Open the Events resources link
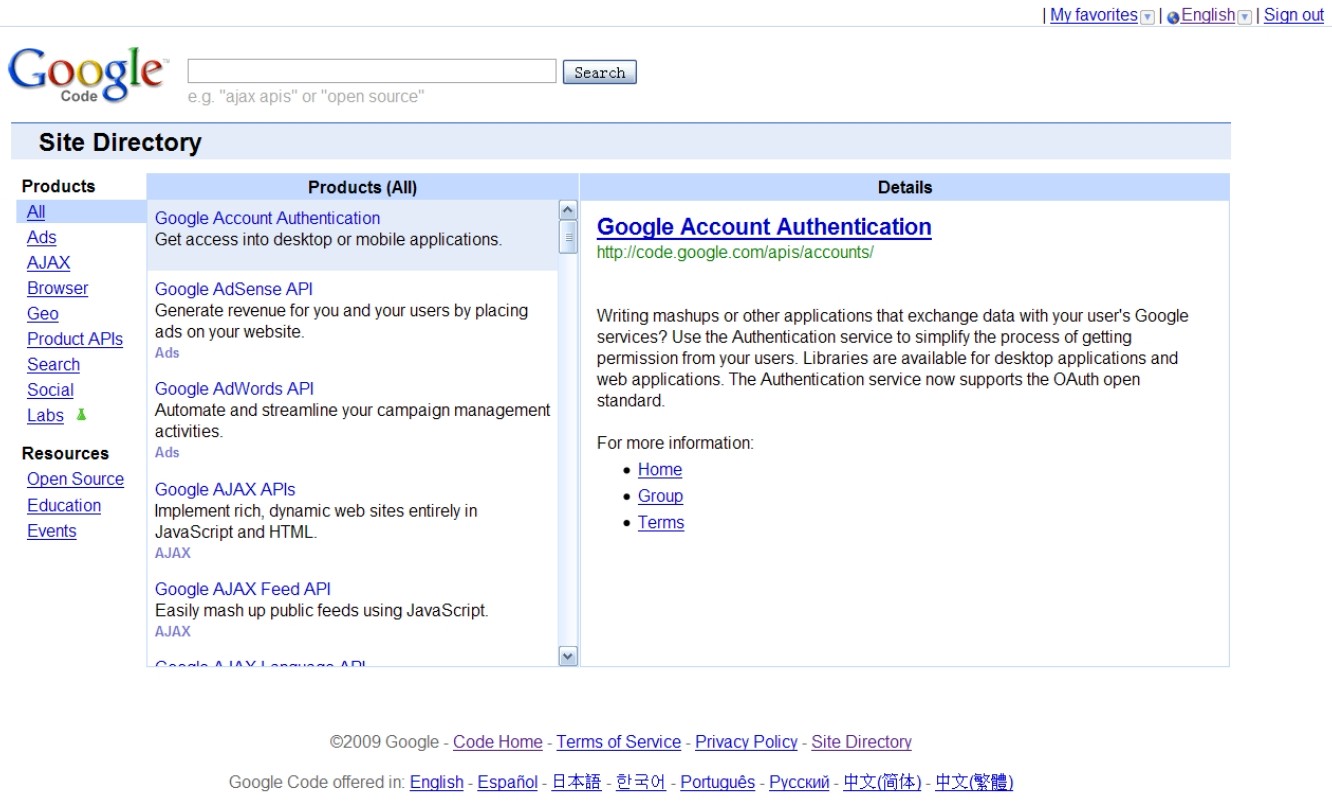 coord(52,531)
